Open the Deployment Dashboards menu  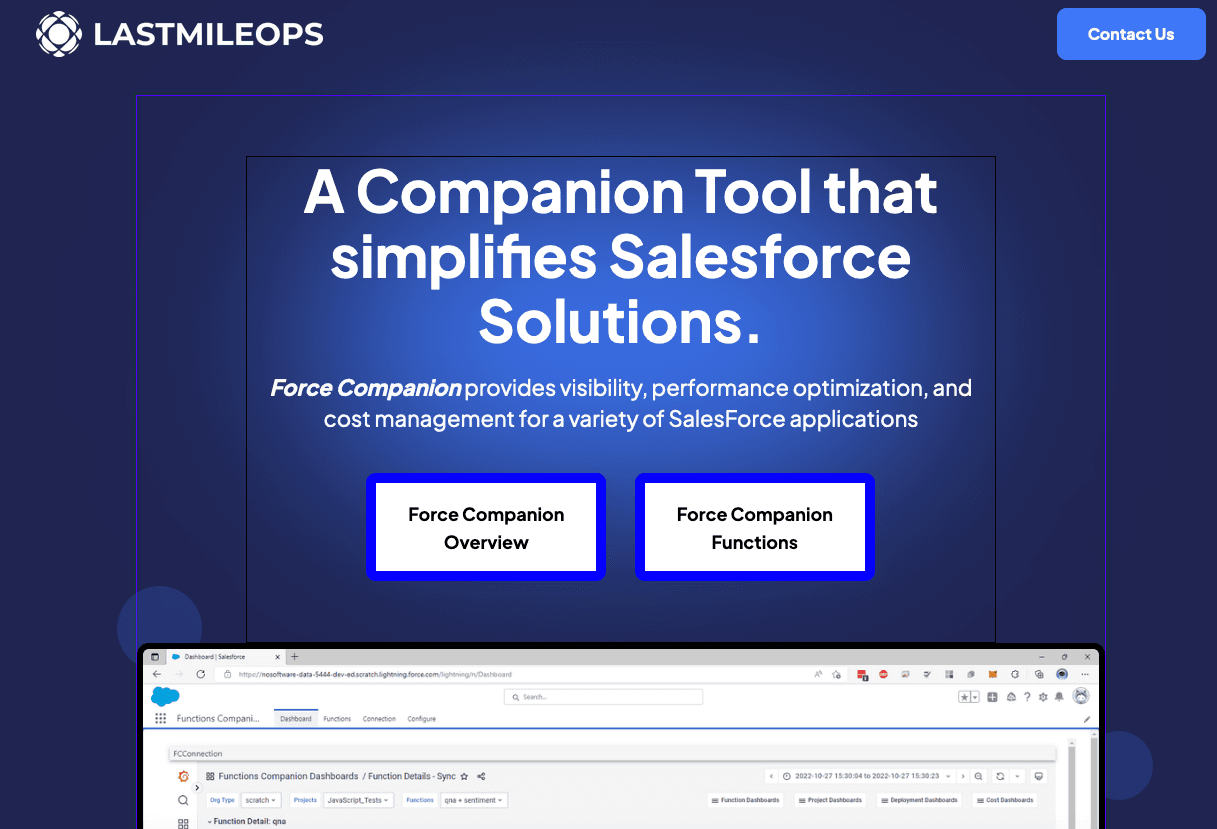919,800
